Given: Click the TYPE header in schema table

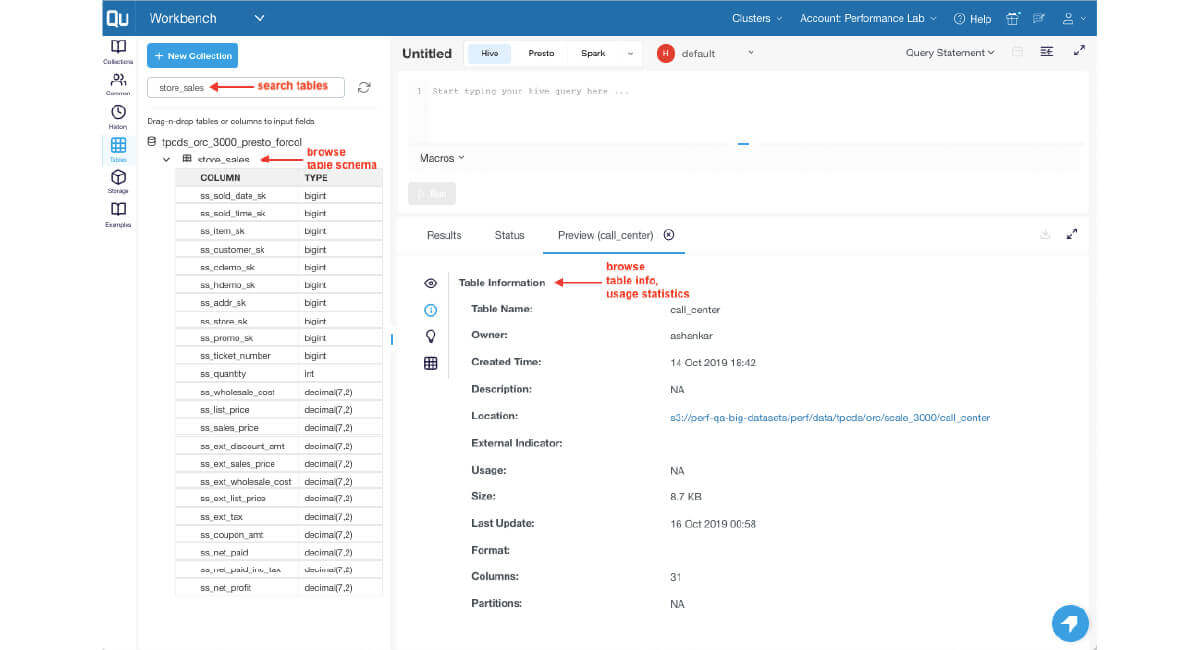Looking at the screenshot, I should [316, 178].
